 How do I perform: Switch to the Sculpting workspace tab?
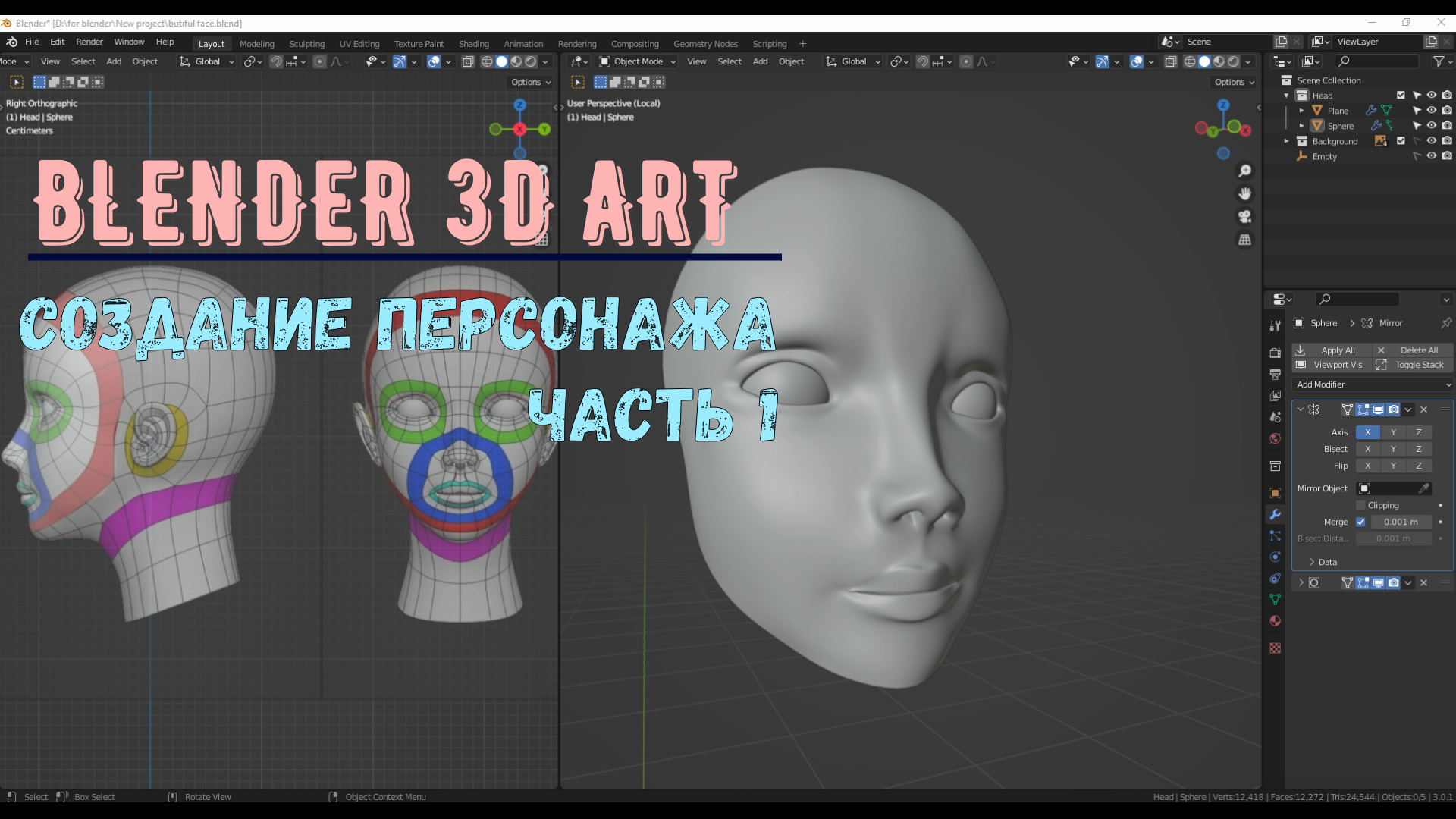coord(306,43)
